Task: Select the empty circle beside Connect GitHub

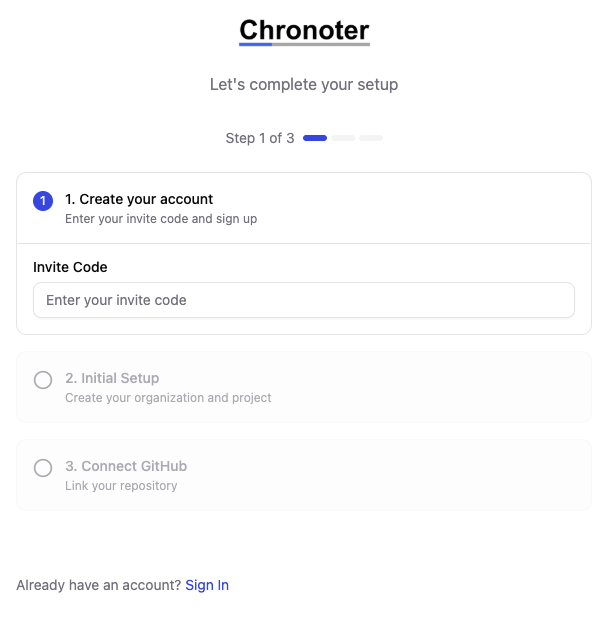Action: pyautogui.click(x=43, y=468)
